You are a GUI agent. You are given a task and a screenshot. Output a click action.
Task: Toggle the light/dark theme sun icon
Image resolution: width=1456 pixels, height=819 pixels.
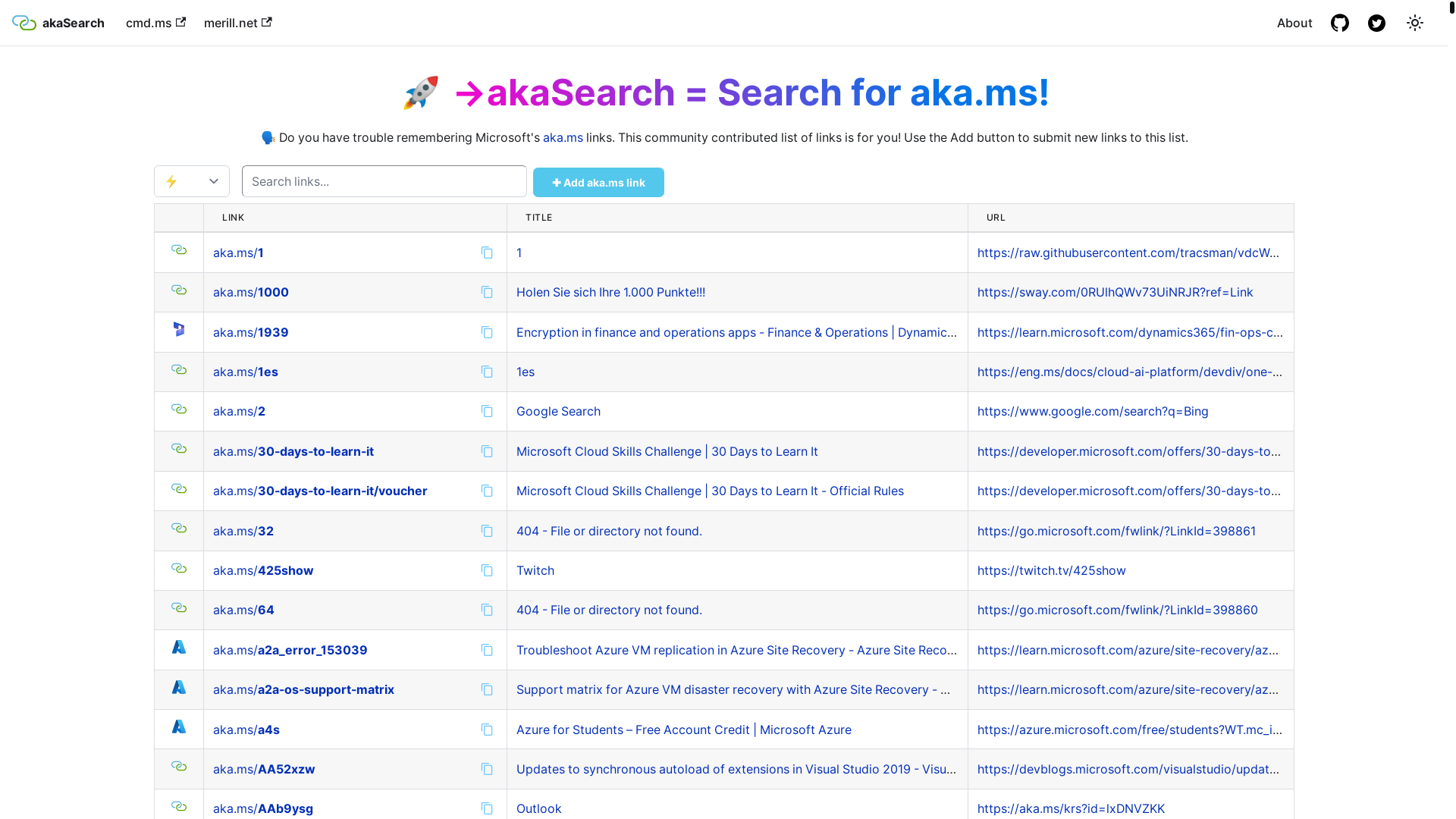pyautogui.click(x=1414, y=23)
